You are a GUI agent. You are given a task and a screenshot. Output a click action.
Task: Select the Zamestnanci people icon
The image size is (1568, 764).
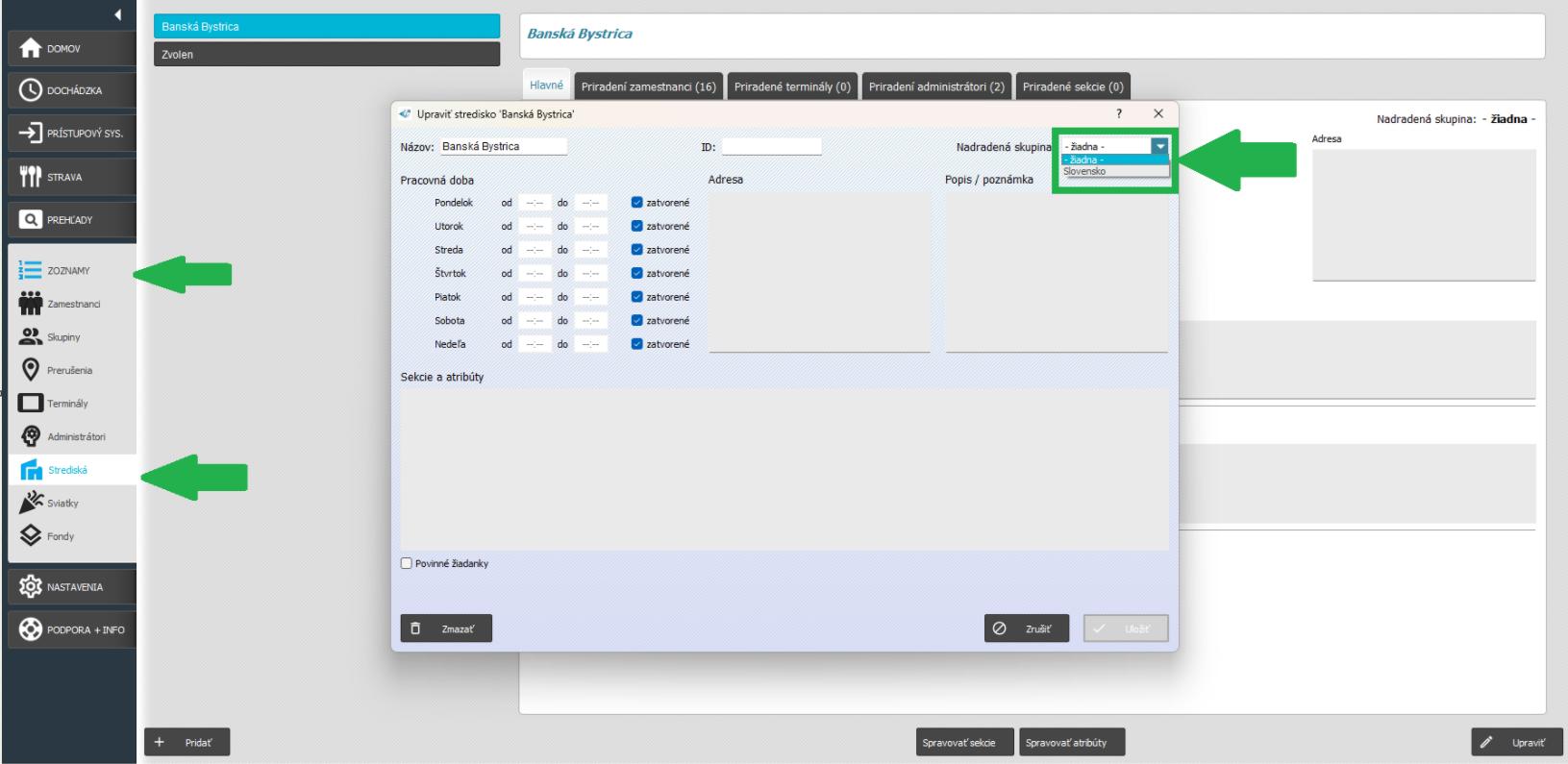click(x=31, y=304)
